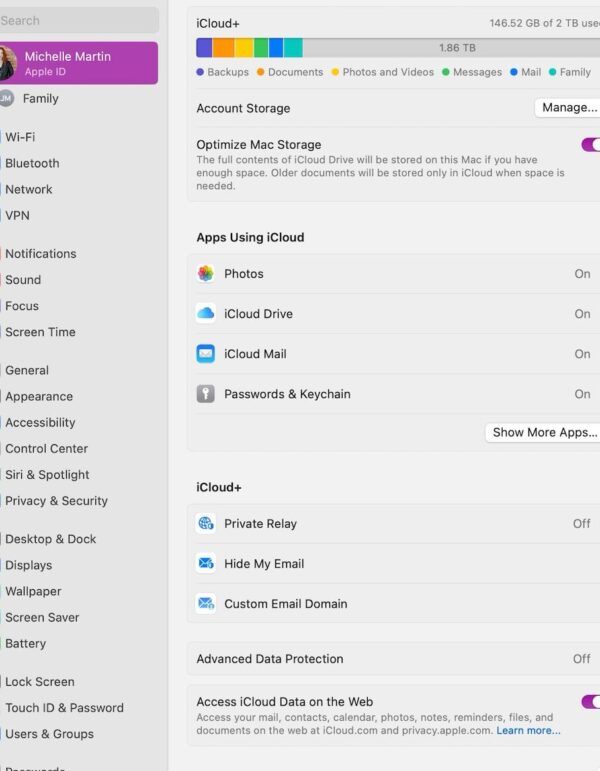
Task: Click the iCloud Drive cloud icon
Action: point(206,314)
